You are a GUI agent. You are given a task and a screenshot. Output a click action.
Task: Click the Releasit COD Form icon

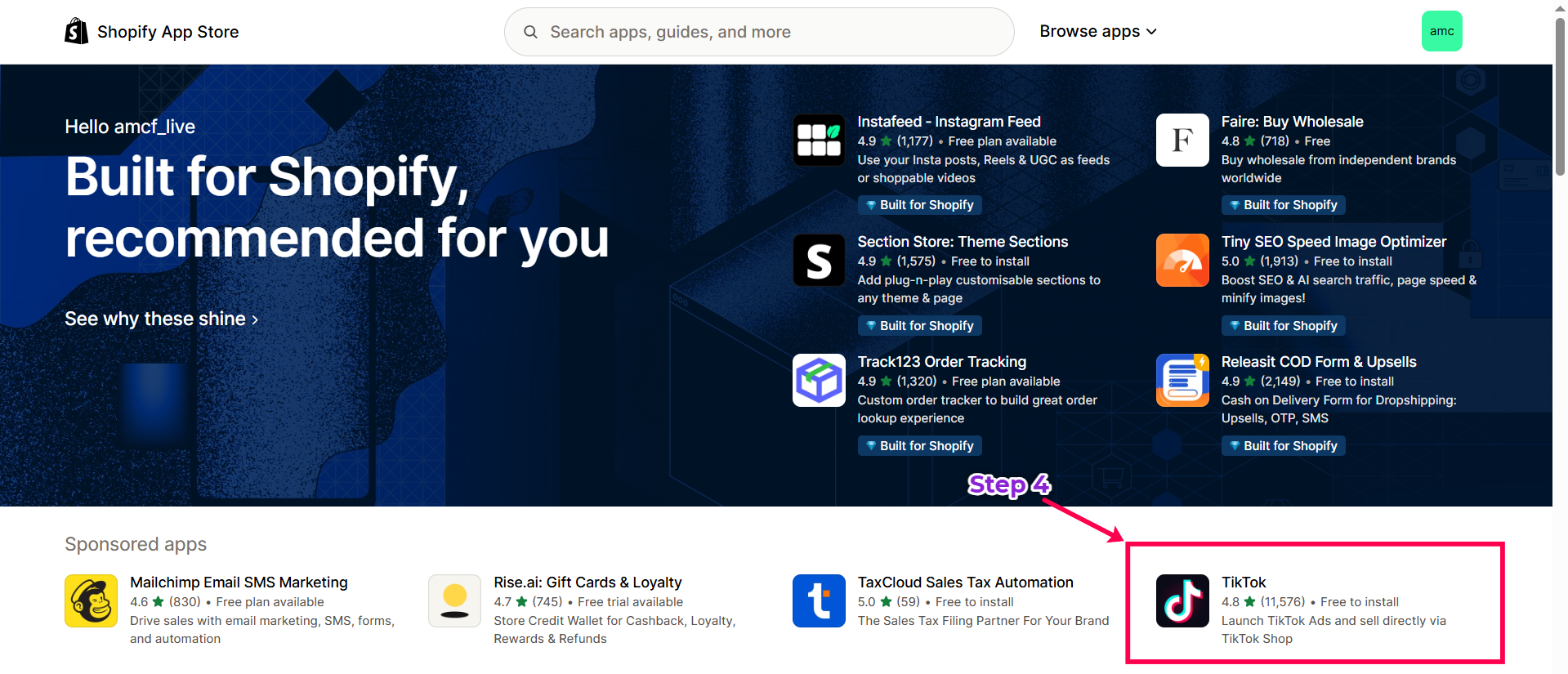[x=1182, y=380]
